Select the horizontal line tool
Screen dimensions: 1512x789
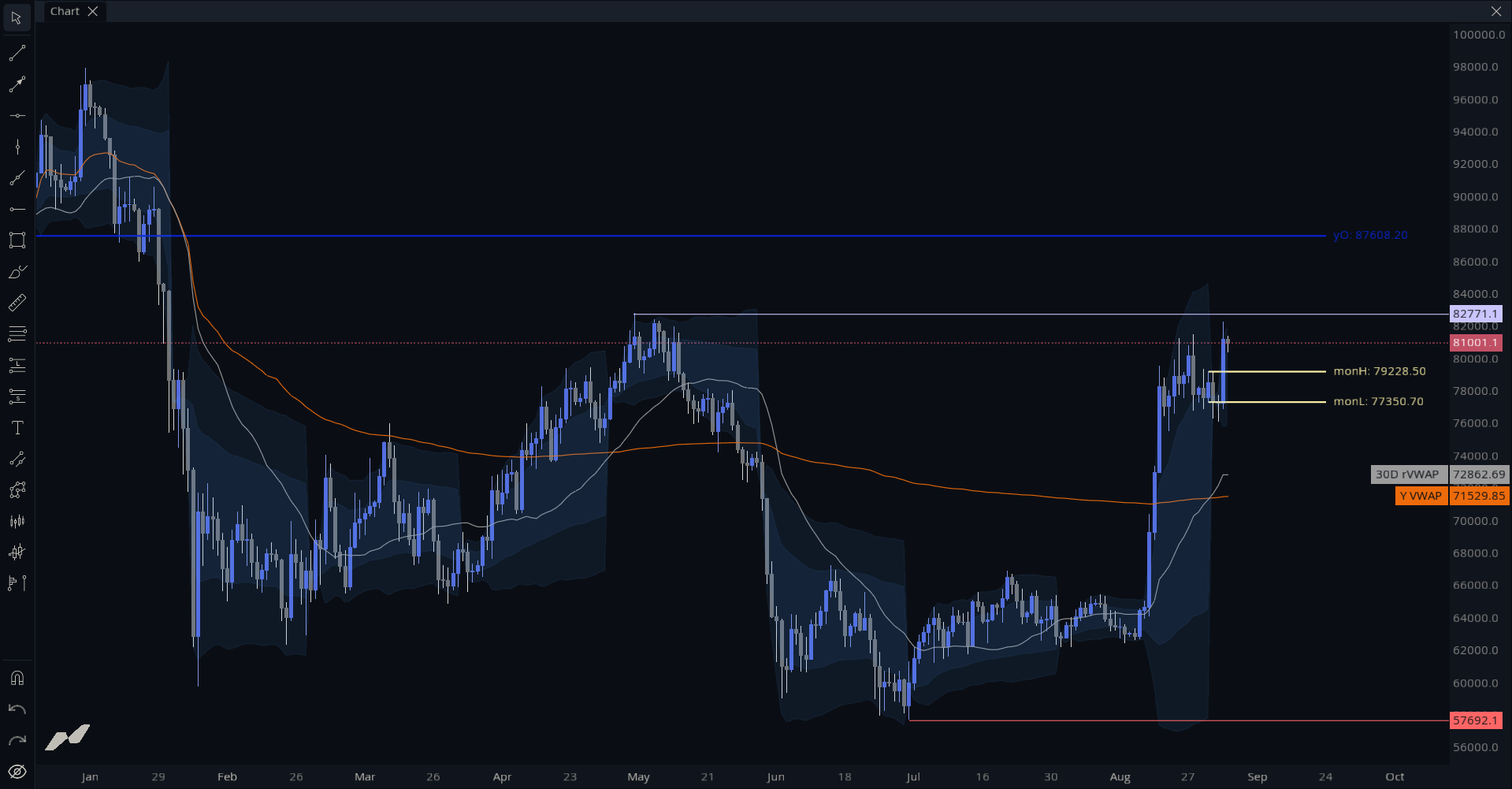coord(17,116)
